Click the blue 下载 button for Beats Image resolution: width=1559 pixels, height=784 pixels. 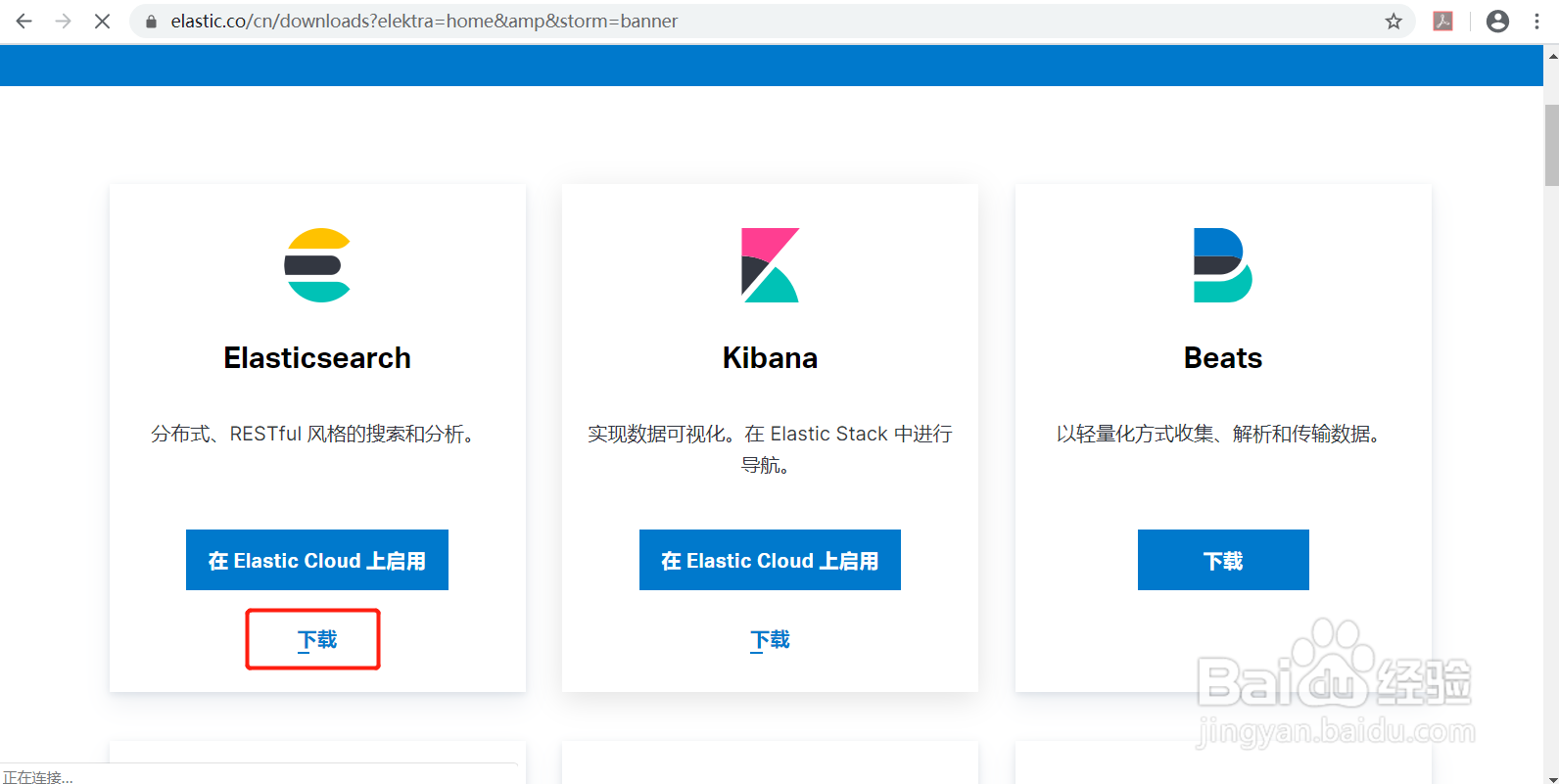[1223, 560]
